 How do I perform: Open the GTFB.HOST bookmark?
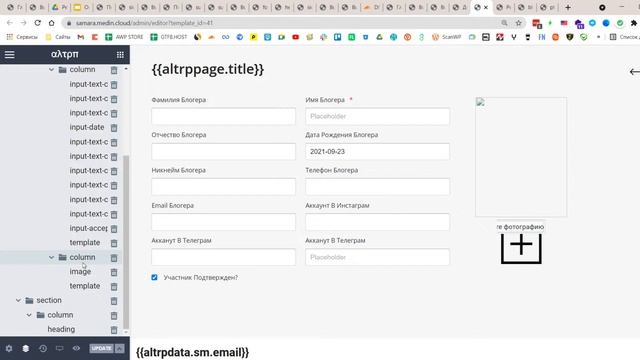pos(169,37)
